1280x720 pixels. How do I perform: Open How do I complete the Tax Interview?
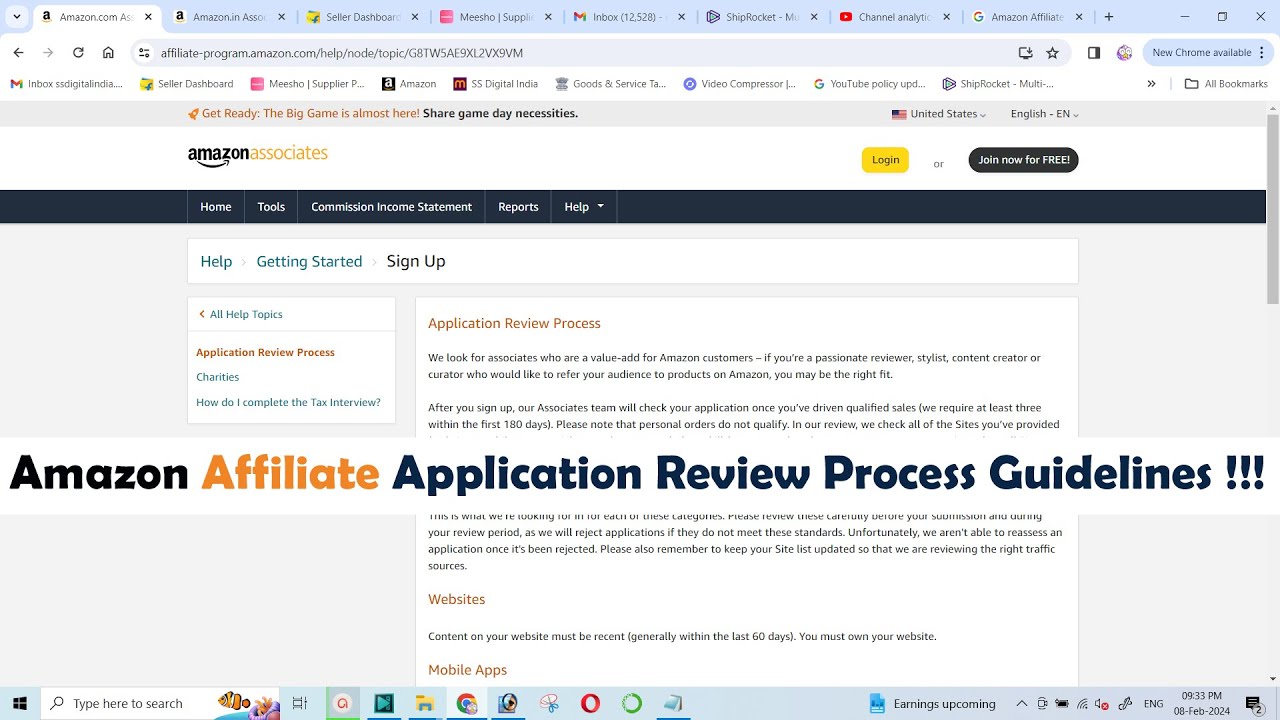288,402
